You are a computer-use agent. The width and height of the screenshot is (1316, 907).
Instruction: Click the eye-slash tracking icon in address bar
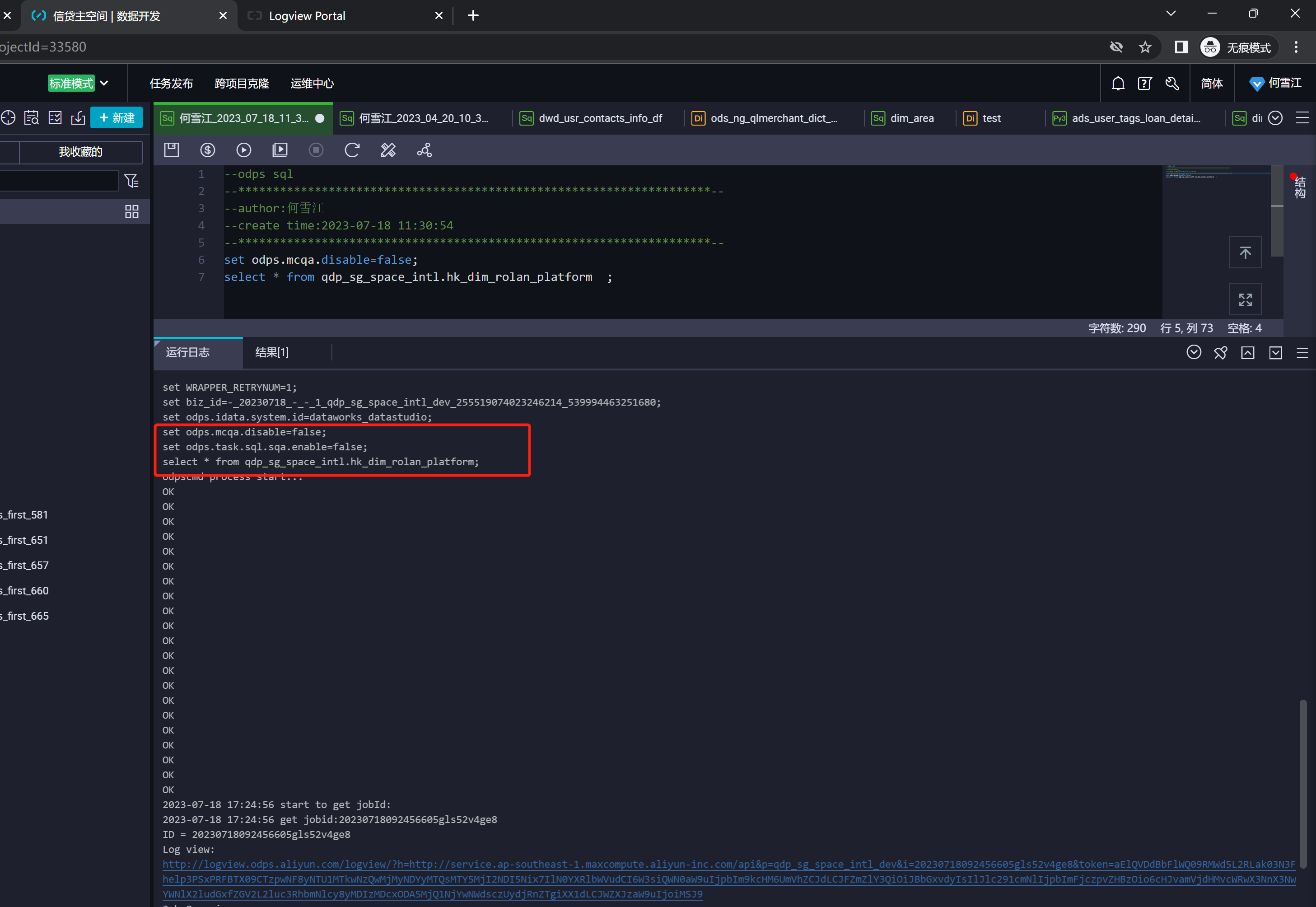click(1116, 47)
